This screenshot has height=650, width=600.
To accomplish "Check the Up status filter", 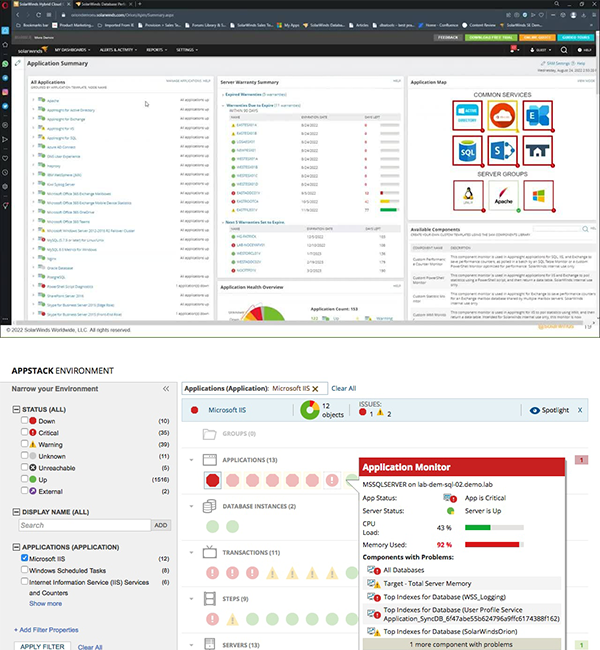I will [24, 479].
